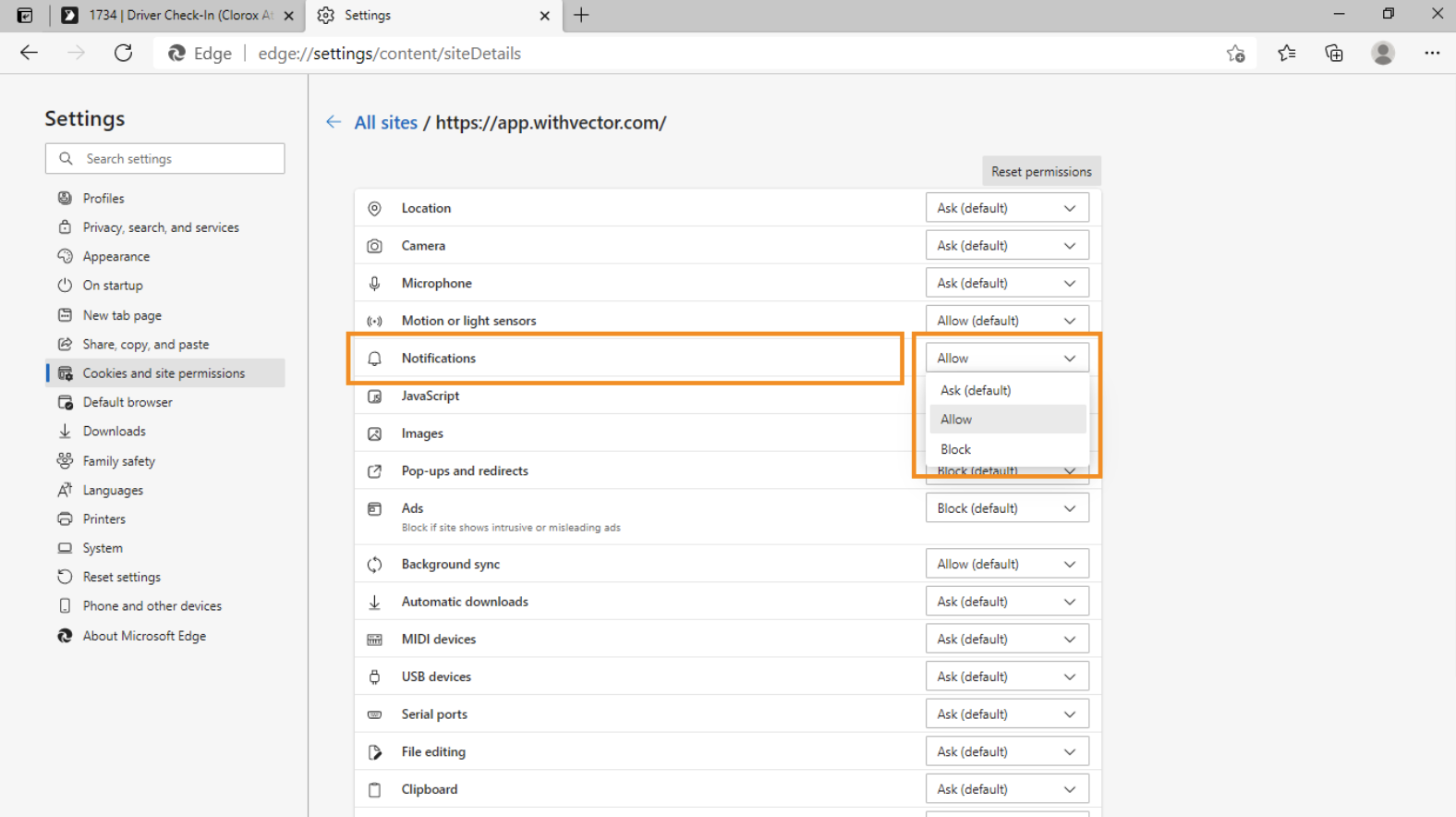Screen dimensions: 1456x817
Task: Expand the Clipboard permission dropdown
Action: click(1007, 789)
